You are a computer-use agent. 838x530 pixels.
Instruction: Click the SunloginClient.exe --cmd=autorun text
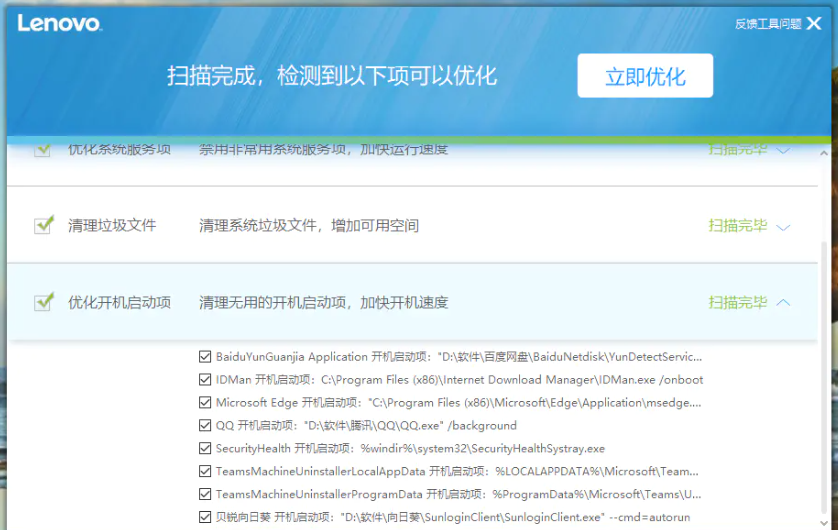pos(515,517)
